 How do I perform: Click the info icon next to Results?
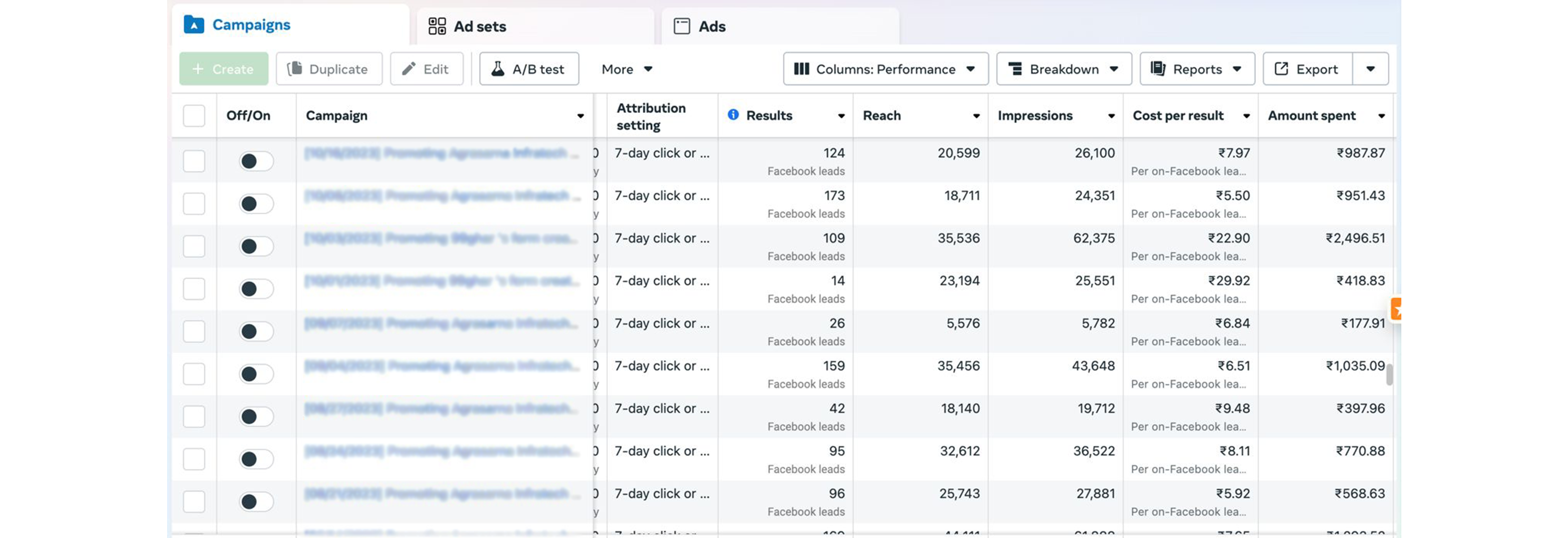pyautogui.click(x=733, y=114)
